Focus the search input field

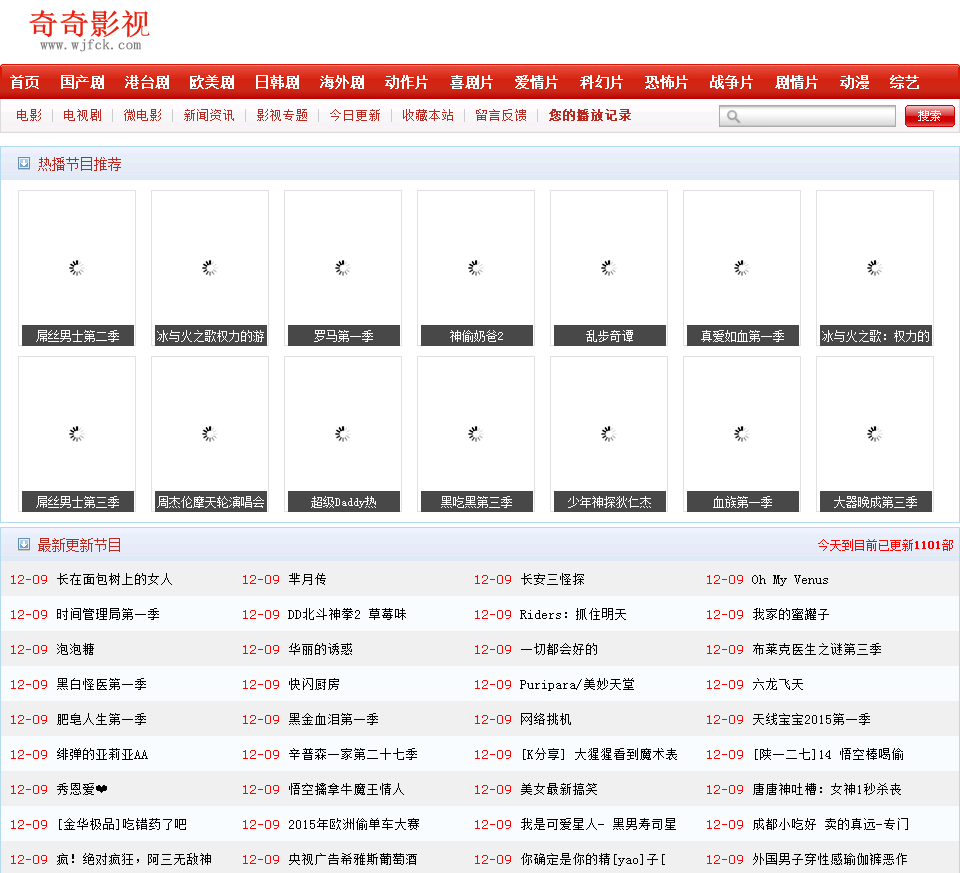pos(807,116)
